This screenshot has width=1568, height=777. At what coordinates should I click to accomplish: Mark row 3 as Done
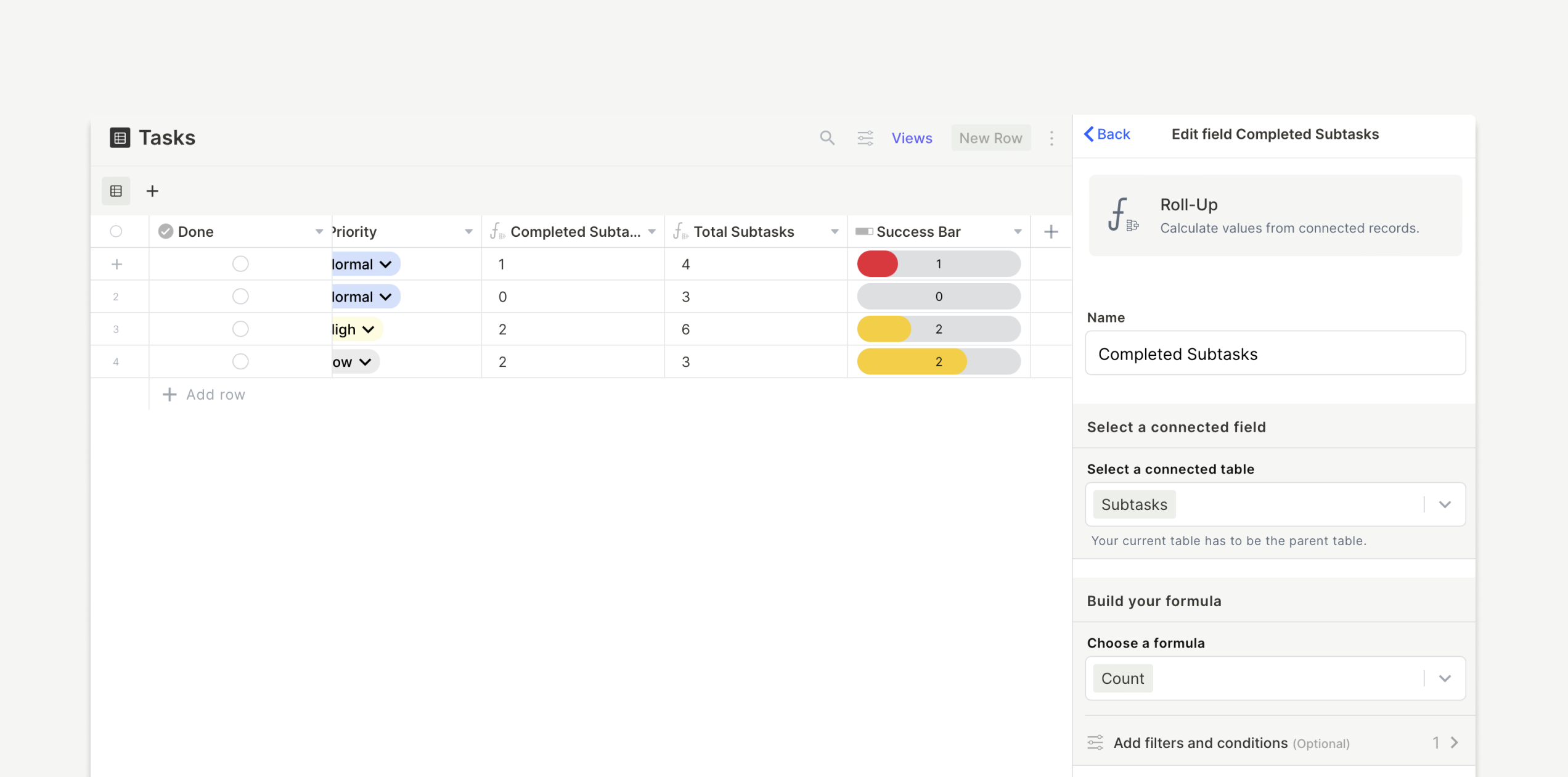point(240,329)
